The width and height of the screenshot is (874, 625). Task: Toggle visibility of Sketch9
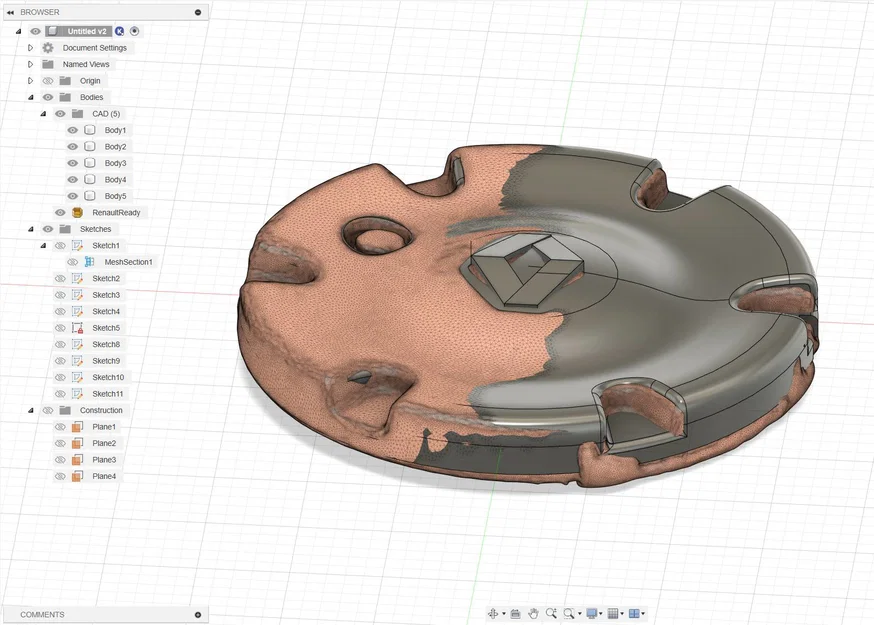point(60,361)
